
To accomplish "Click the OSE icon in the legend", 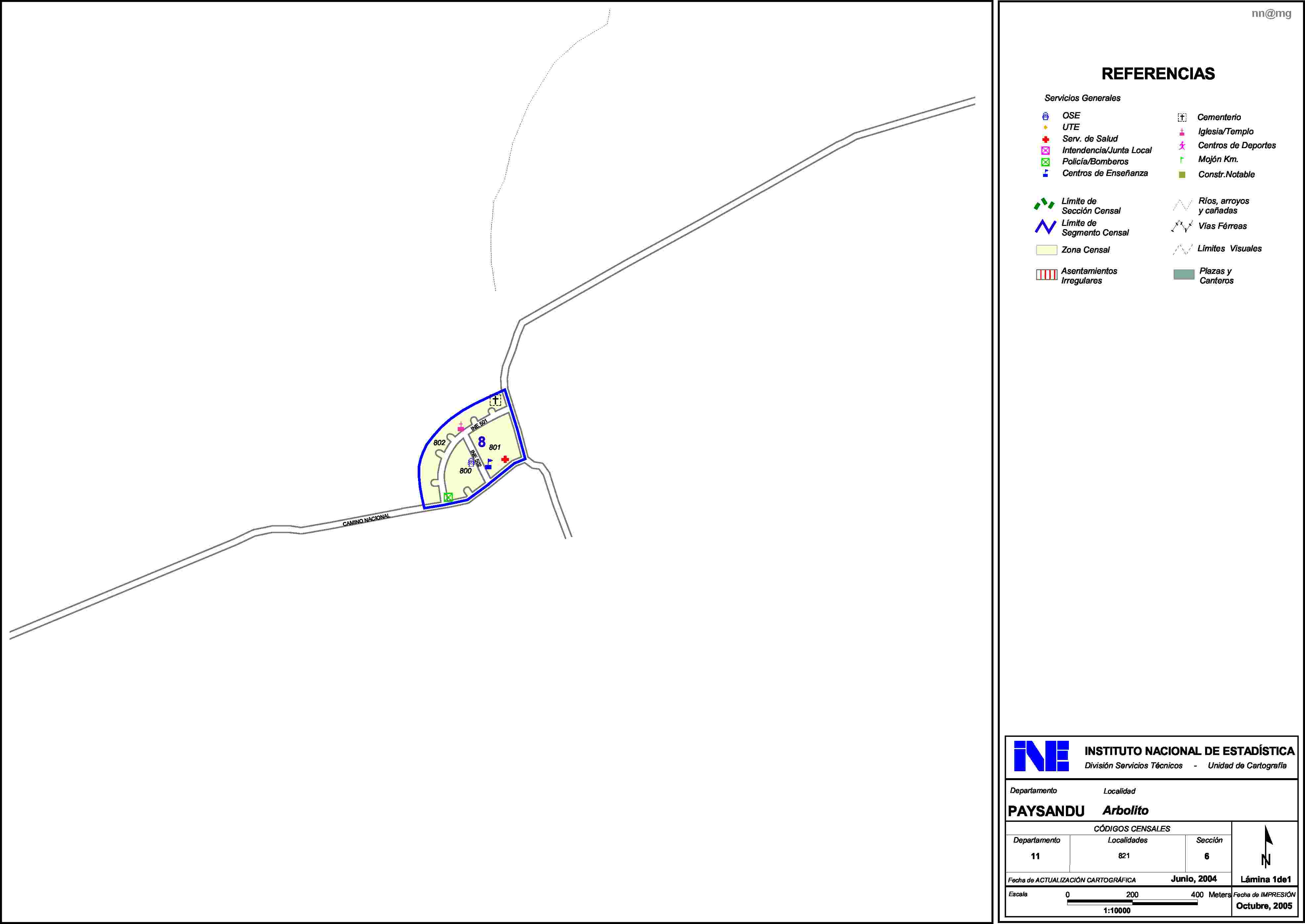I will click(x=1045, y=116).
